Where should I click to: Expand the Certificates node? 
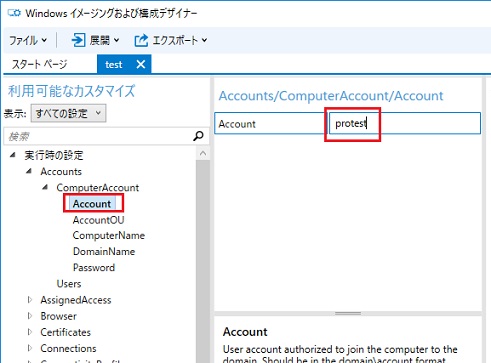point(30,332)
